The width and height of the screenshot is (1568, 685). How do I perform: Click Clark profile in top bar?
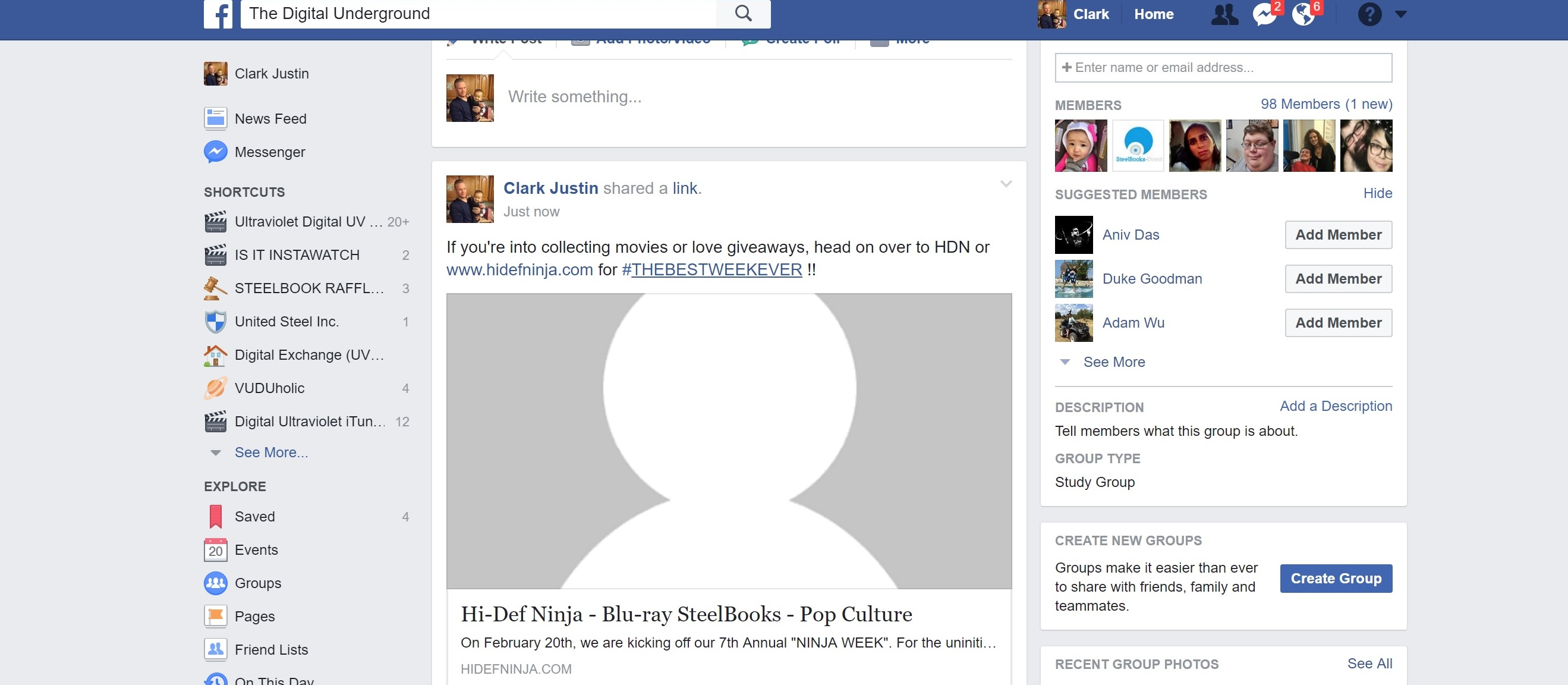click(1073, 14)
